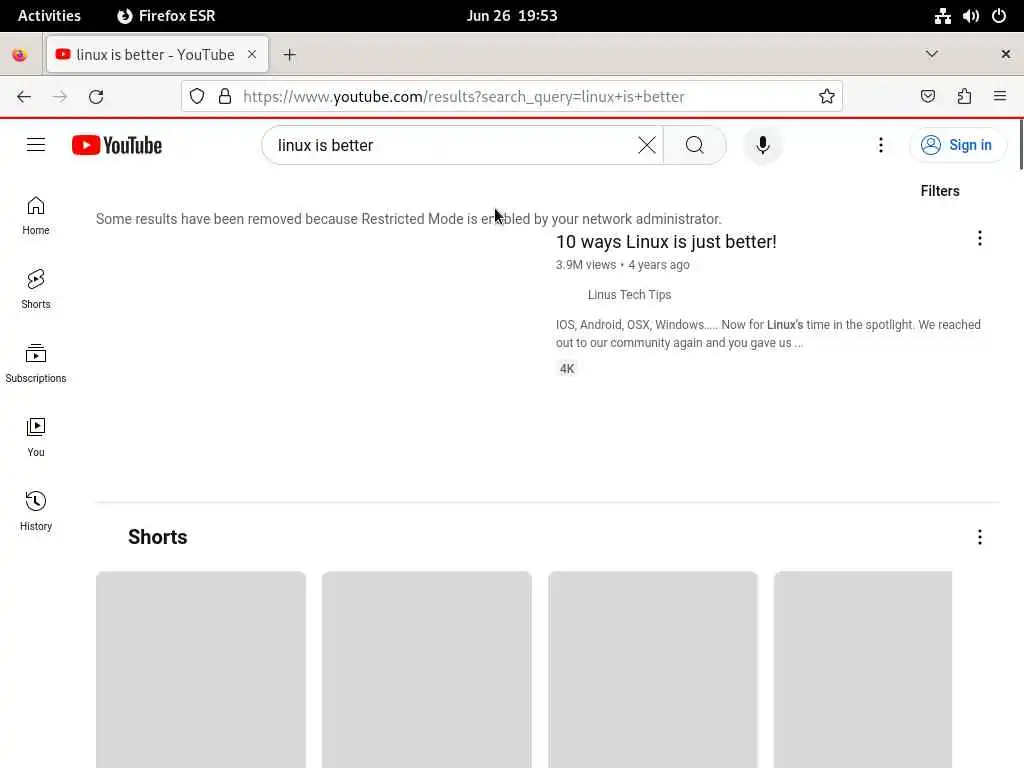Open more actions for Linux video result
This screenshot has height=768, width=1024.
pyautogui.click(x=980, y=238)
